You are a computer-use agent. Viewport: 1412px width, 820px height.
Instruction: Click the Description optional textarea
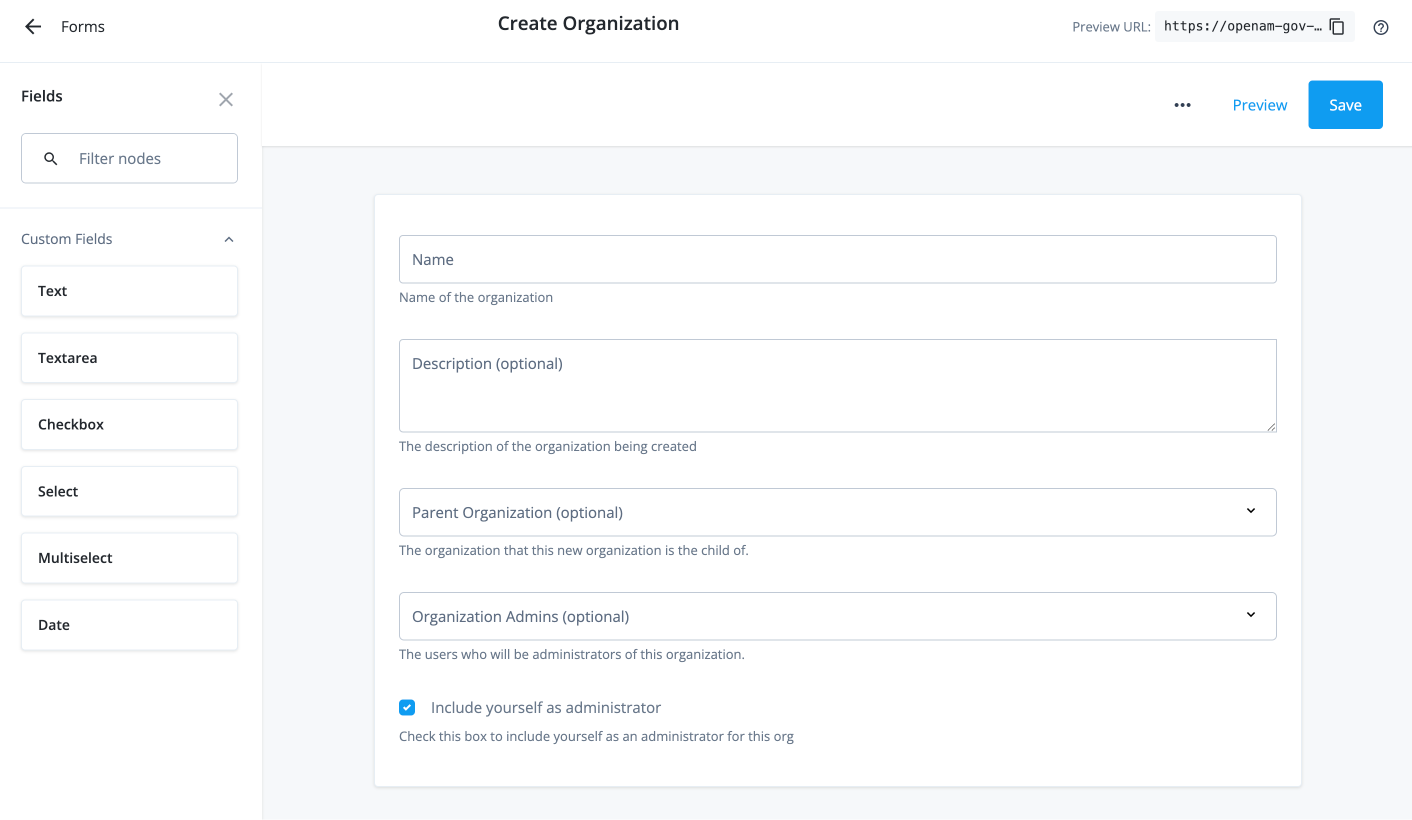(x=837, y=385)
